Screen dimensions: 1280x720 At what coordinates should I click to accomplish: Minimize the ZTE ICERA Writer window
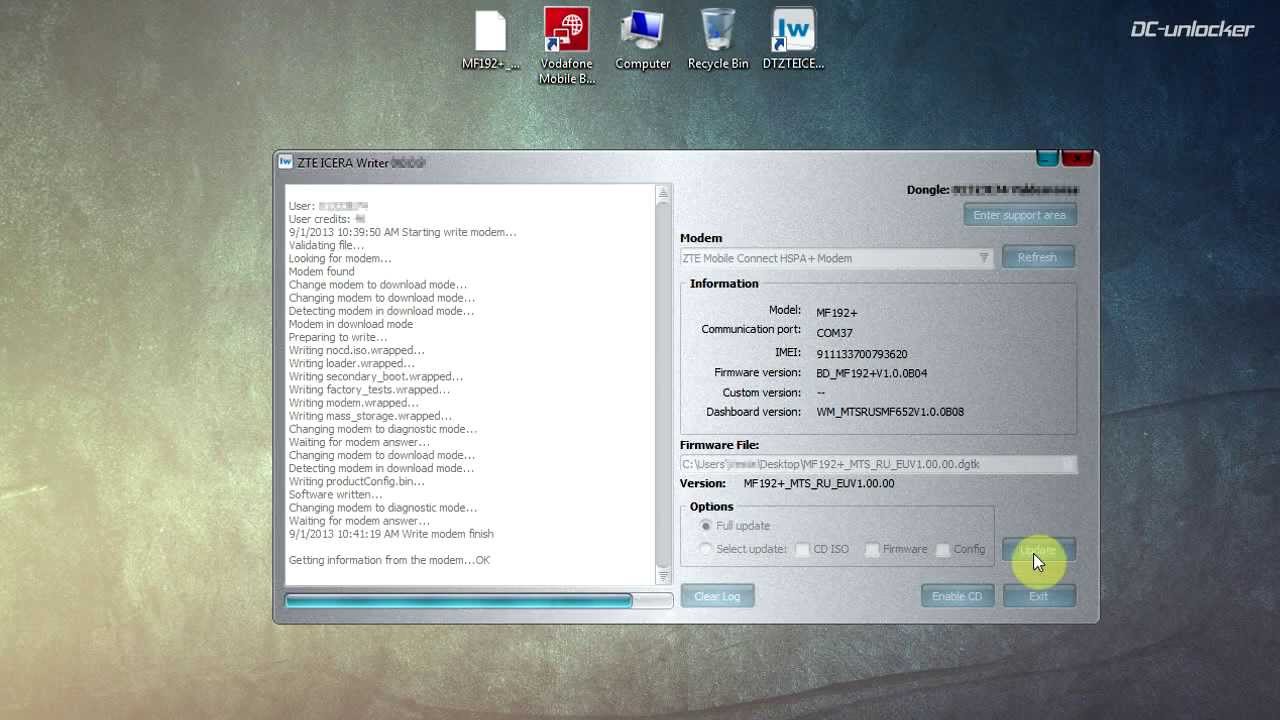tap(1047, 158)
